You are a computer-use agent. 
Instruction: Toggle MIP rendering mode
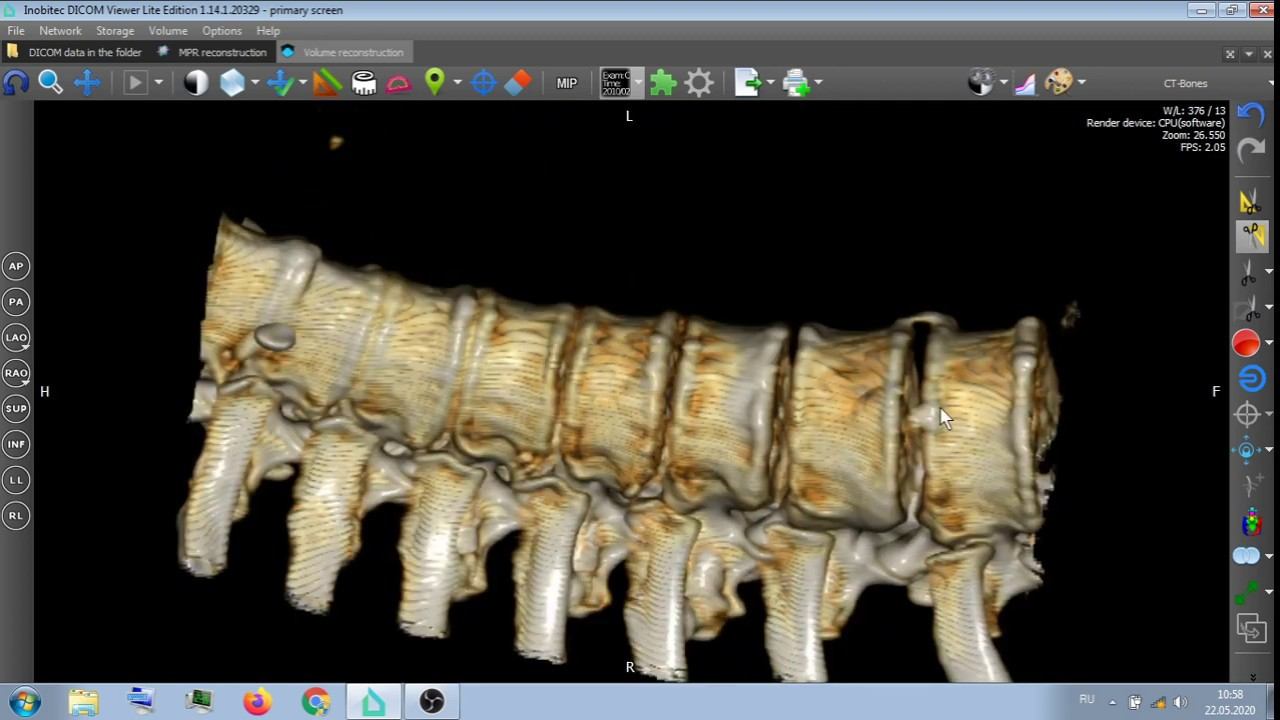tap(566, 83)
